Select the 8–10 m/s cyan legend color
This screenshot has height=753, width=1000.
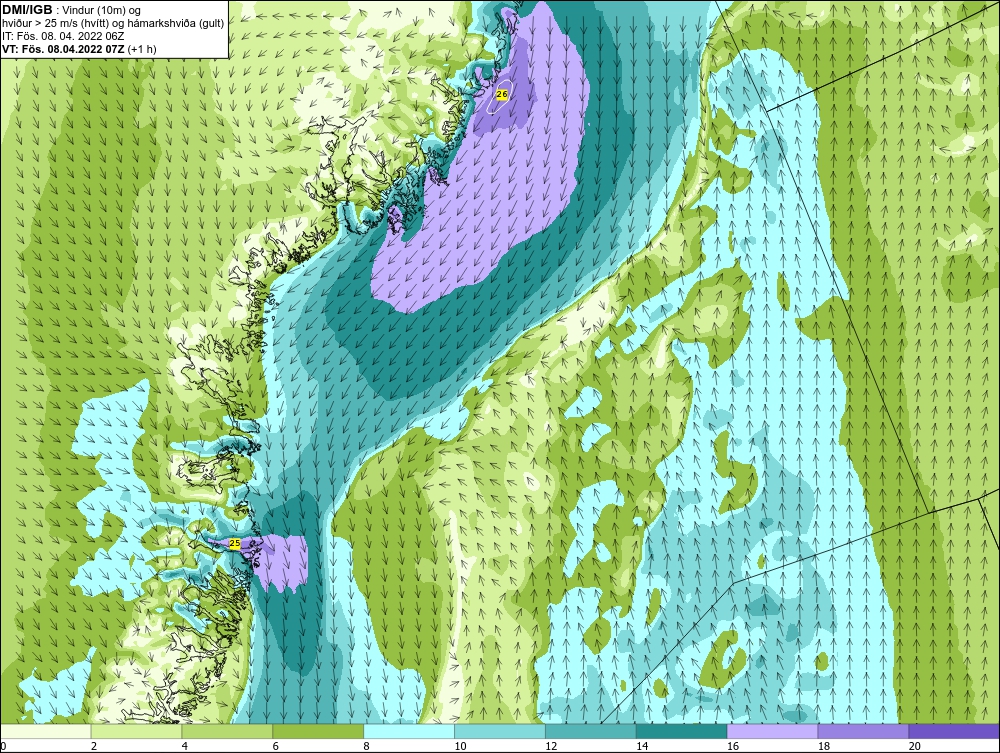tap(409, 731)
